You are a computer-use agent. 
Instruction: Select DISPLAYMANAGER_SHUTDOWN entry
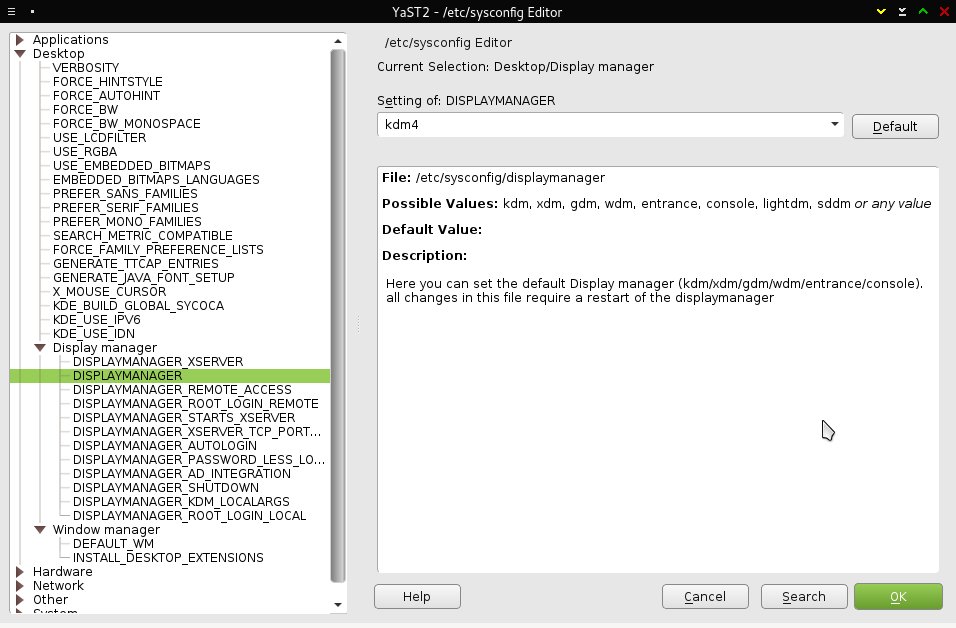click(x=166, y=488)
